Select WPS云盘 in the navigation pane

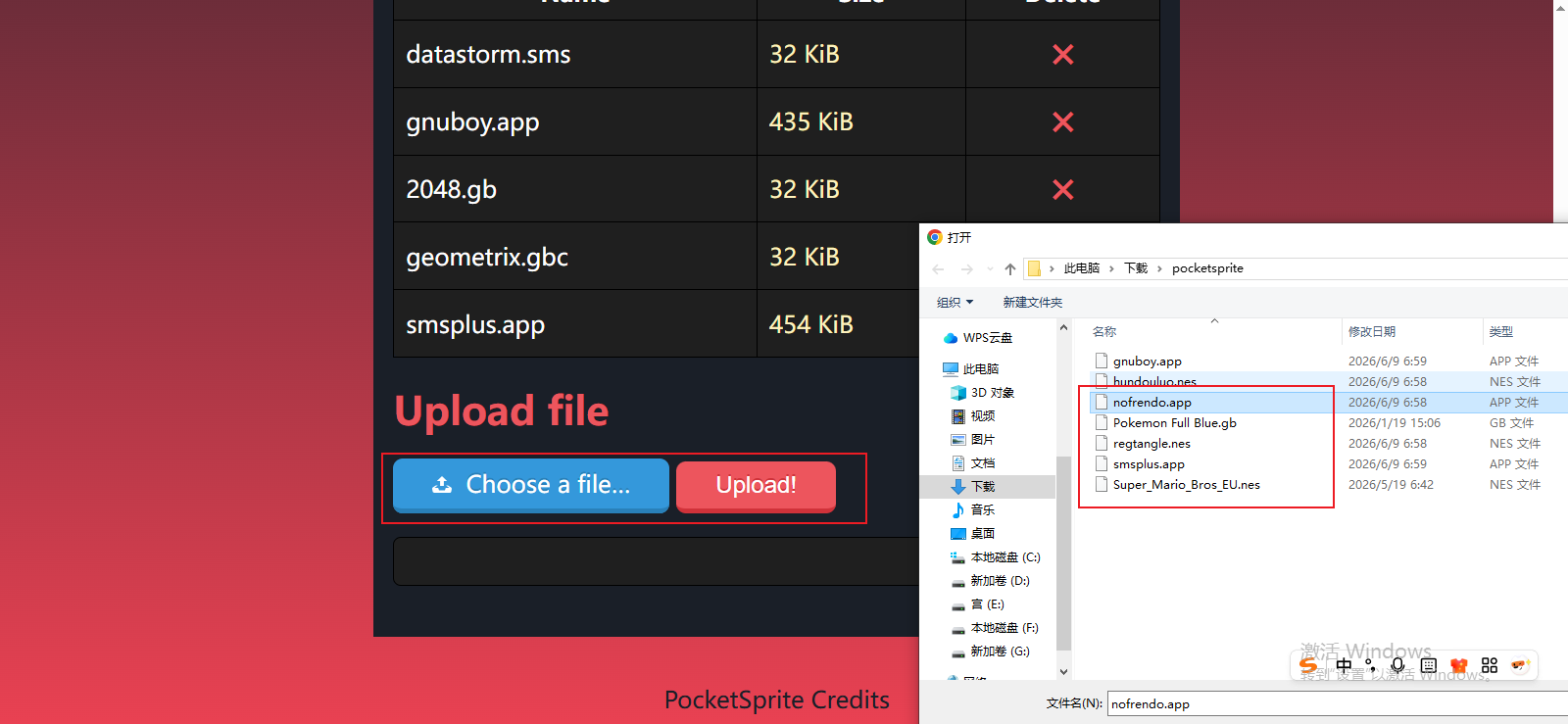pos(978,338)
